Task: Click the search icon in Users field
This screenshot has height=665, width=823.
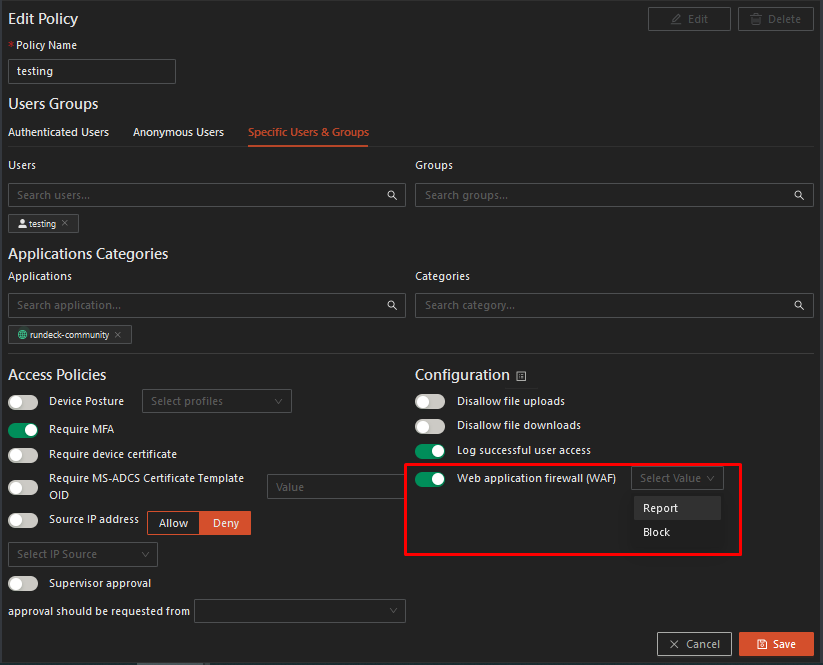Action: (x=392, y=195)
